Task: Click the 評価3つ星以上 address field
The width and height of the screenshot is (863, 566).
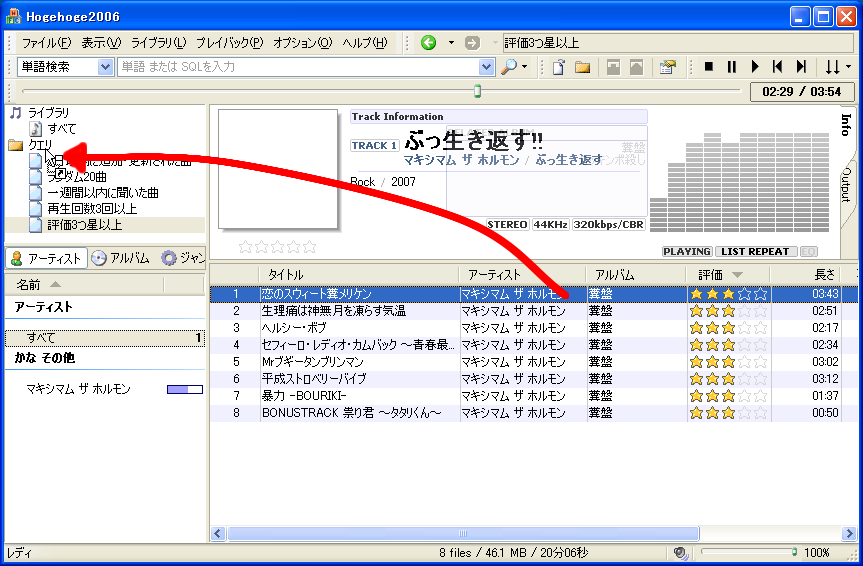Action: [677, 42]
